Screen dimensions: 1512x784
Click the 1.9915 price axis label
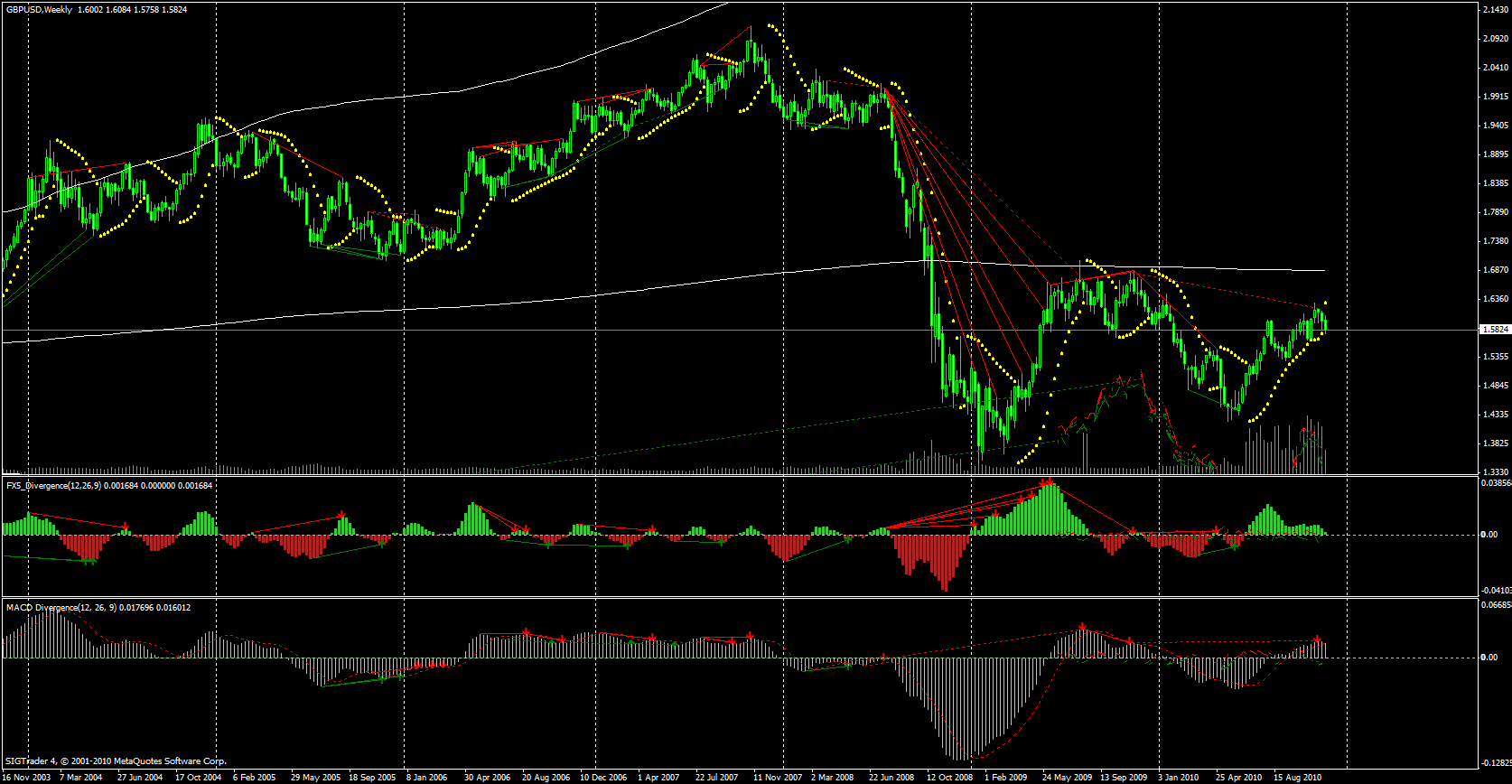(1495, 97)
